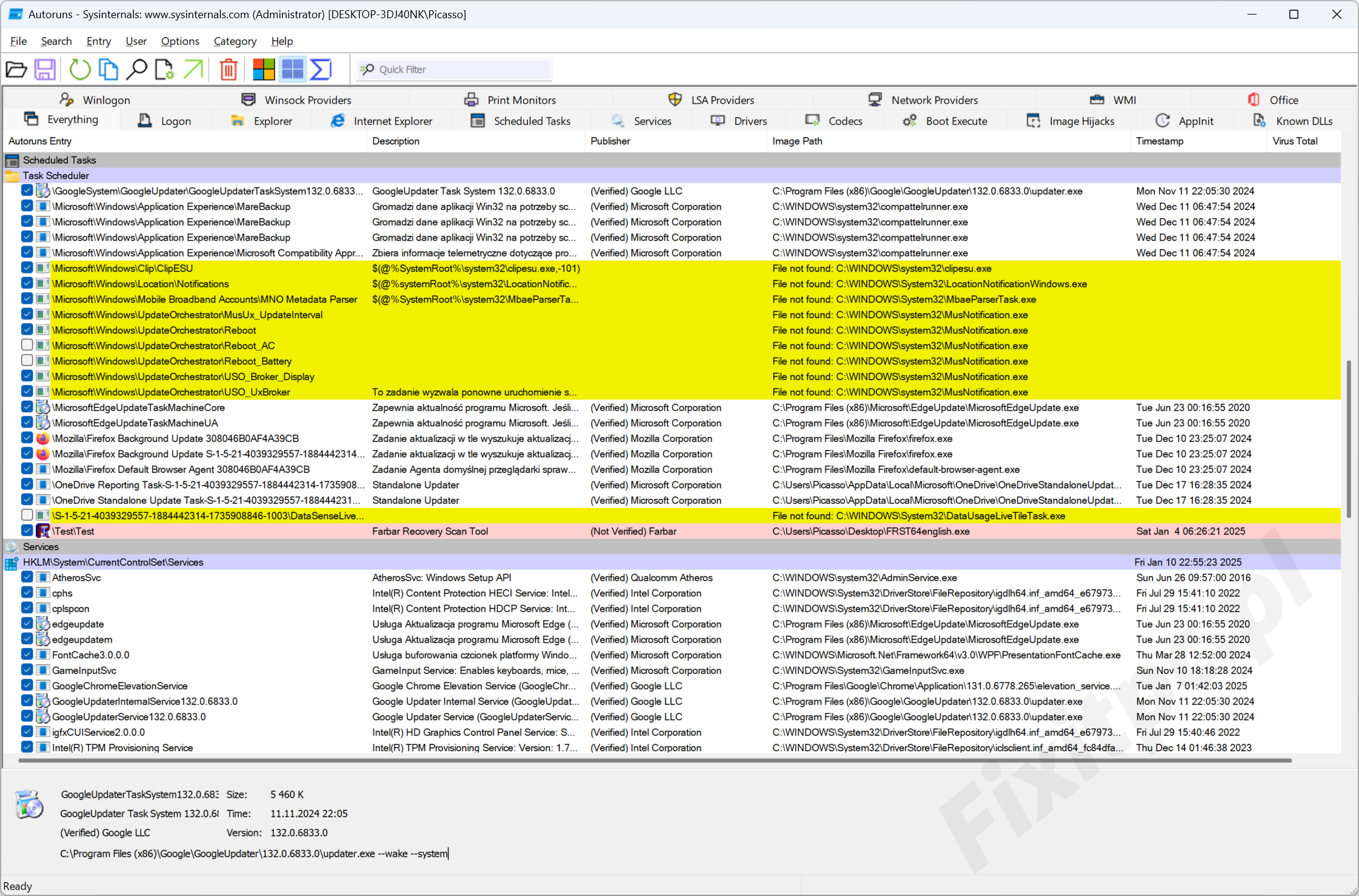This screenshot has width=1359, height=896.
Task: Uncheck the AtherosSvc service checkbox
Action: coord(27,577)
